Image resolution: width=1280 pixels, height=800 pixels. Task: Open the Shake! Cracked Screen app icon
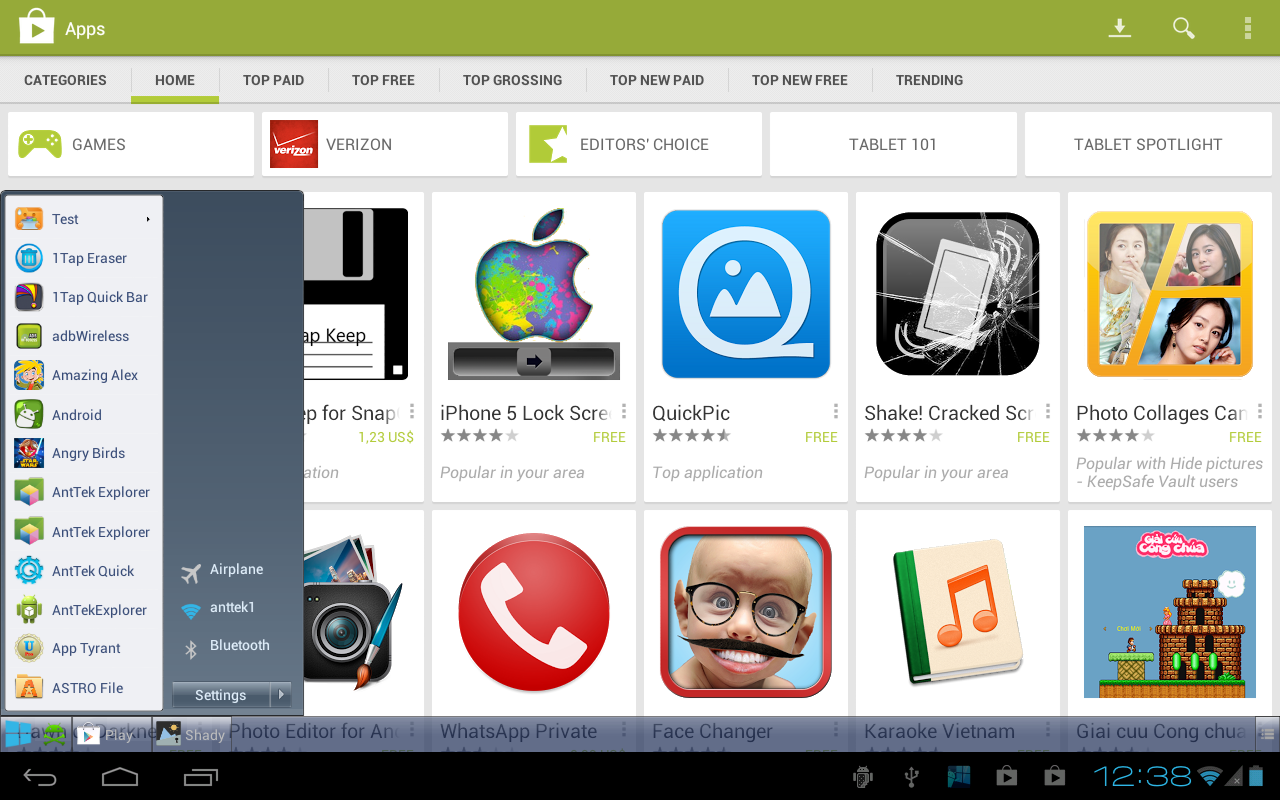point(957,293)
